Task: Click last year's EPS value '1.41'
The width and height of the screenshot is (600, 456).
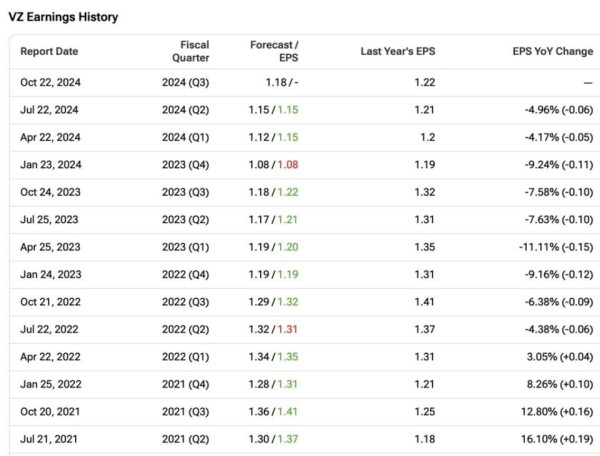Action: click(424, 302)
